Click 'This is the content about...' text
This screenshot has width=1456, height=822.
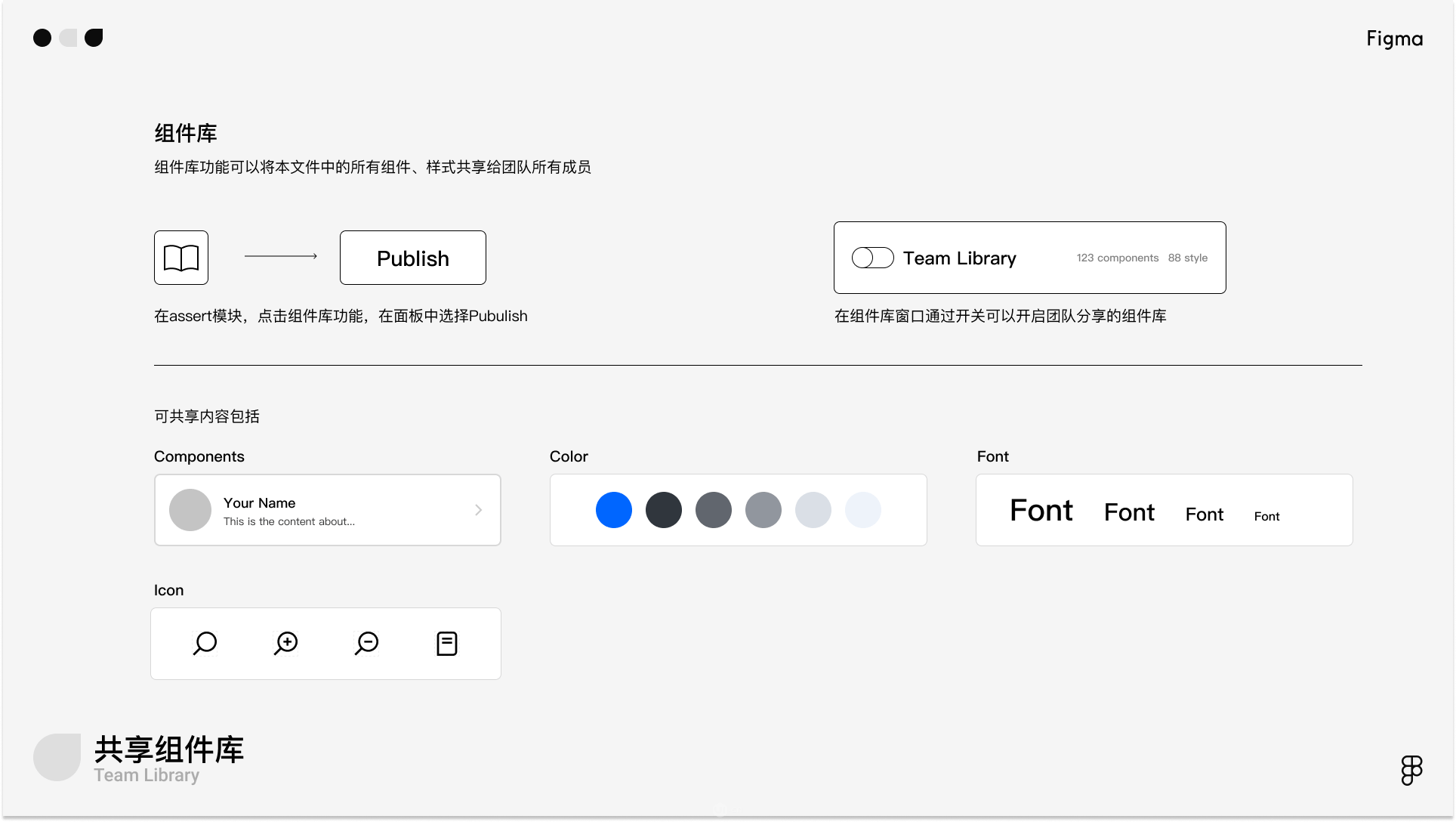[x=289, y=521]
